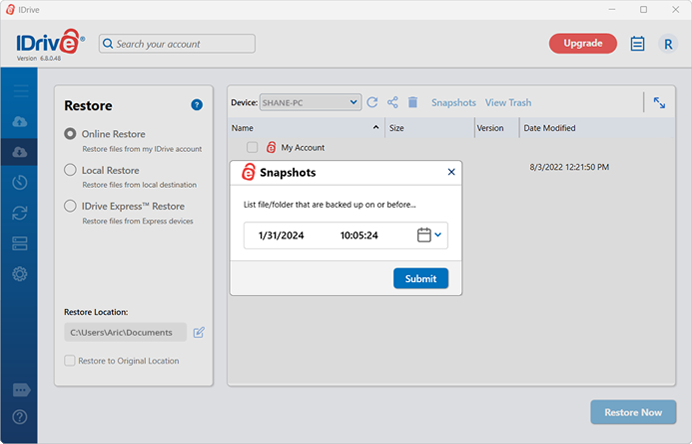Click the edit Restore Location pencil icon
This screenshot has height=444, width=692.
(x=198, y=332)
